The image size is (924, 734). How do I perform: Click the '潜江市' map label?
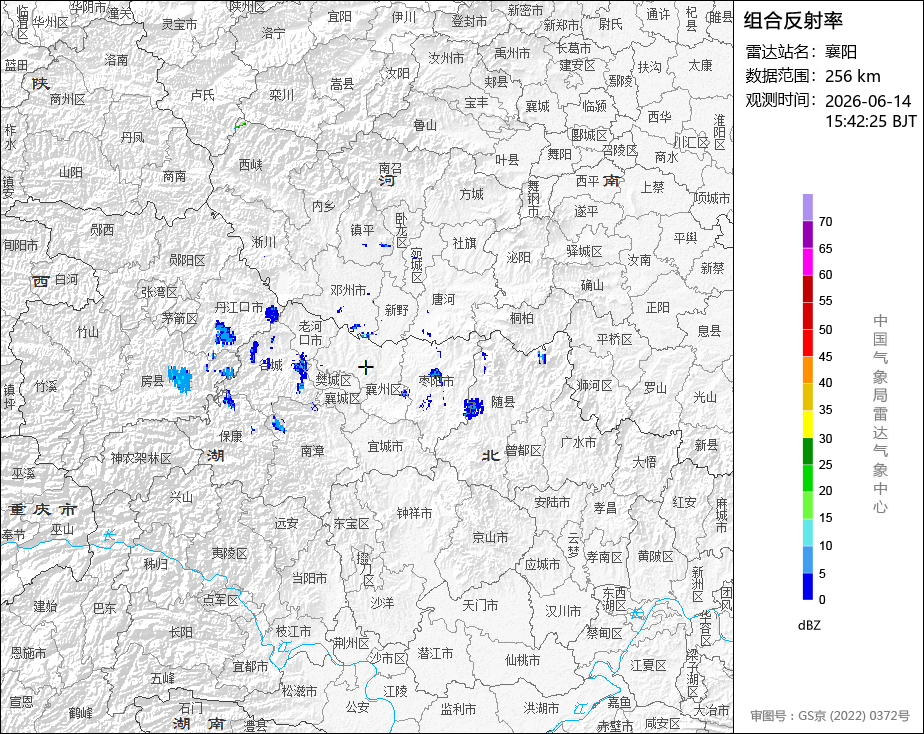point(435,653)
